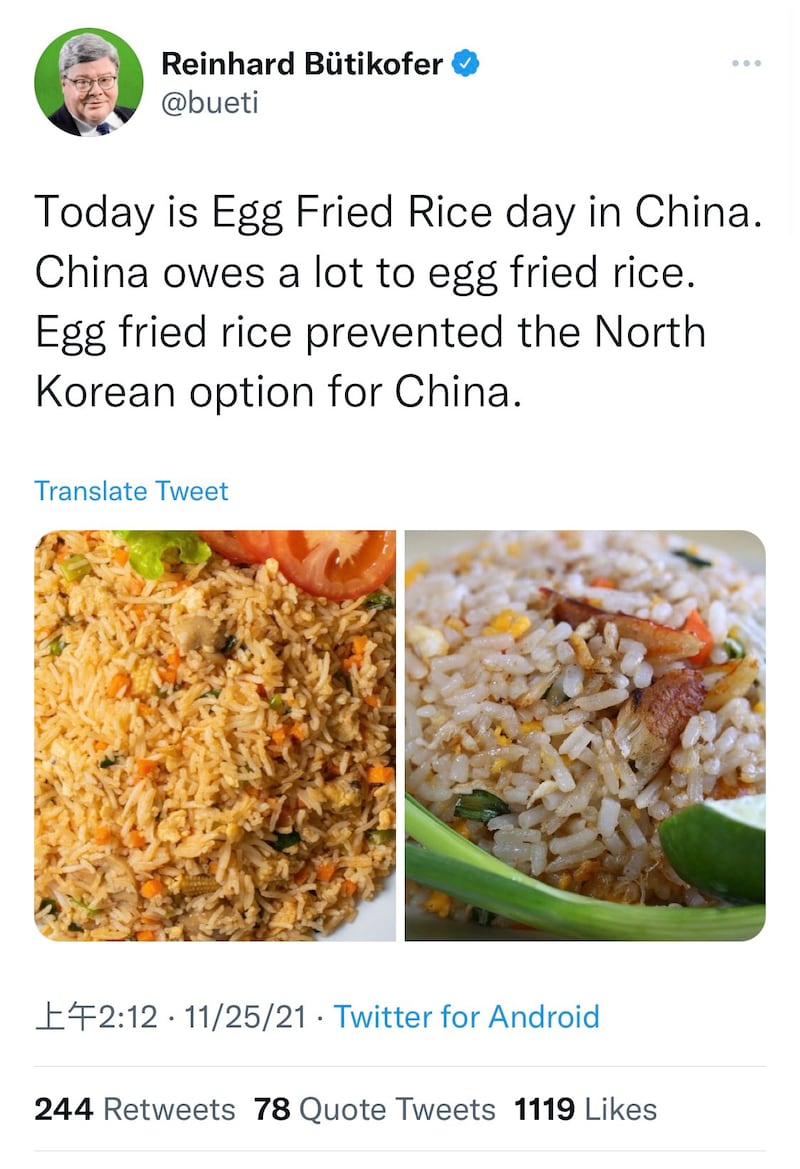Screen dimensions: 800x1169
Task: Click the Translate Tweet link
Action: coord(131,491)
